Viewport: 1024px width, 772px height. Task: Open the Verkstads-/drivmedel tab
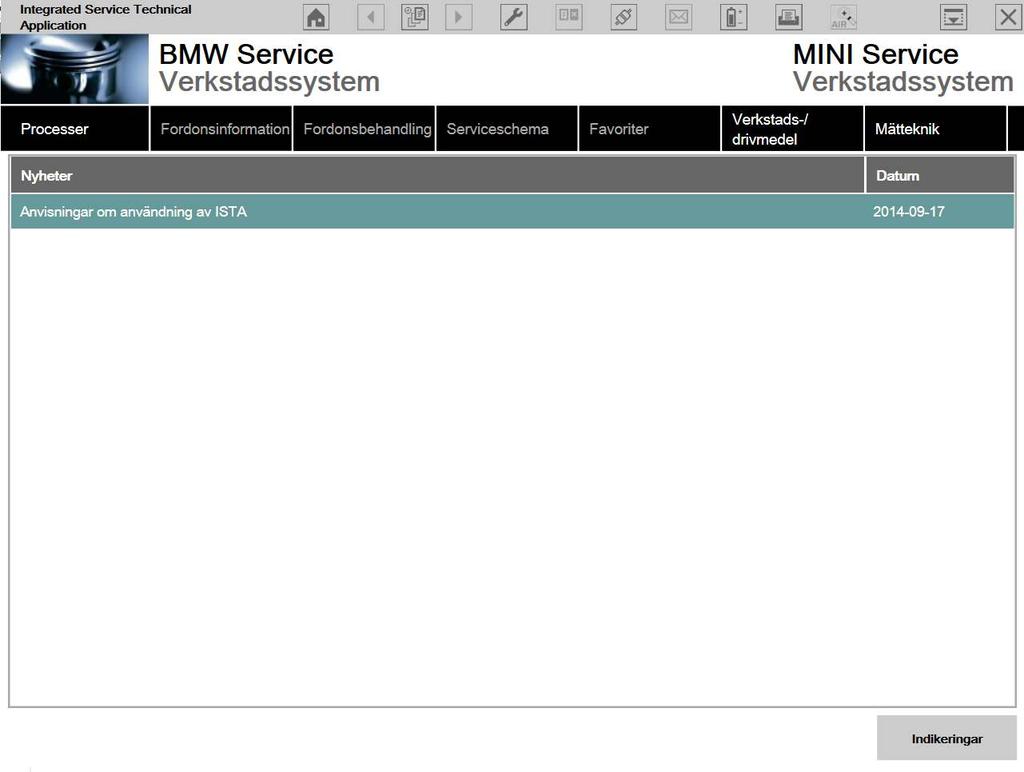tap(792, 129)
